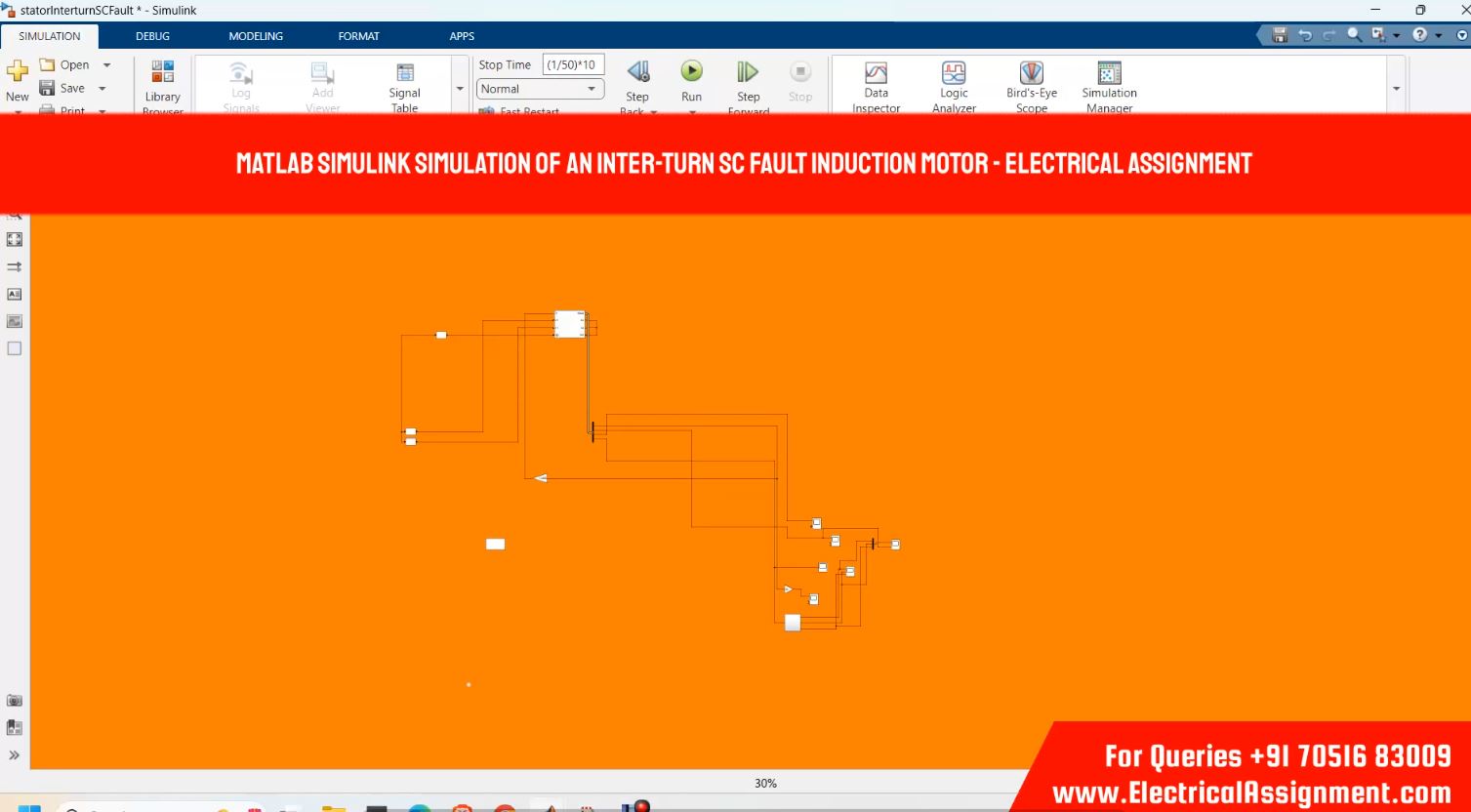Click Fit to View icon in left palette
Screen dimensions: 1471x812
click(15, 239)
